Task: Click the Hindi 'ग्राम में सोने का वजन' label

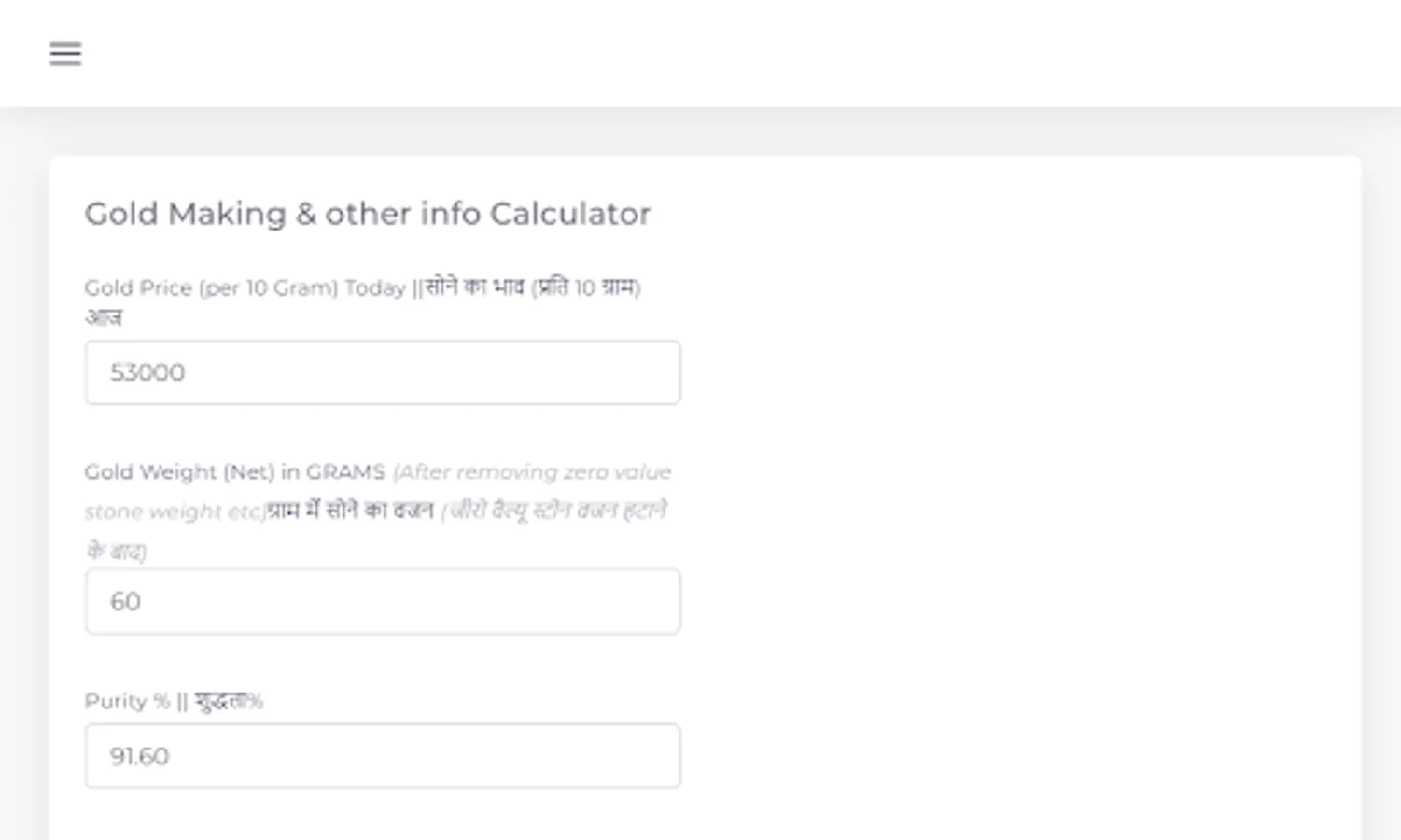Action: click(351, 511)
